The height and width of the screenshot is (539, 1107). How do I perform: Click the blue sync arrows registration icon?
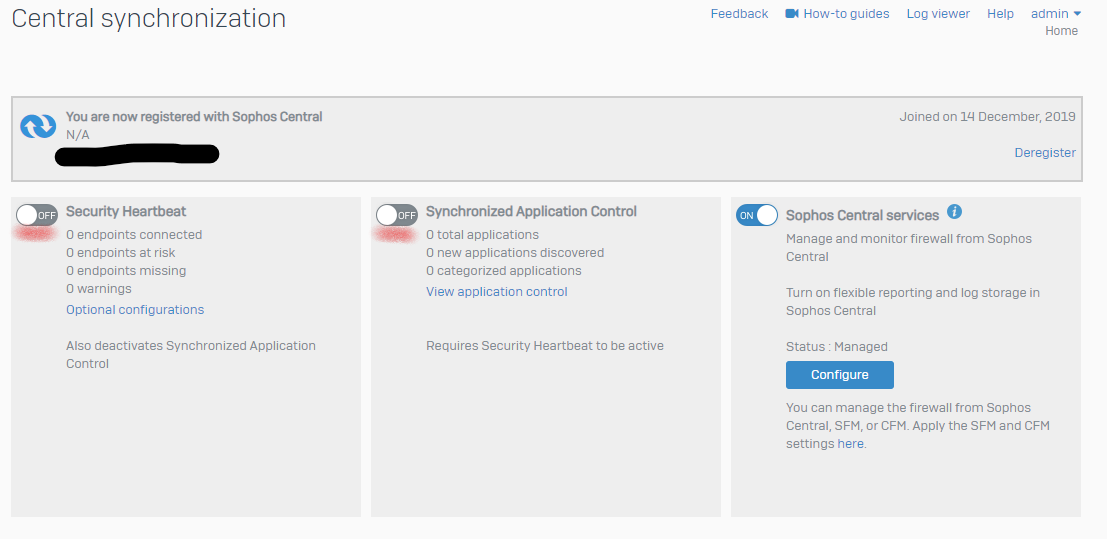coord(39,126)
